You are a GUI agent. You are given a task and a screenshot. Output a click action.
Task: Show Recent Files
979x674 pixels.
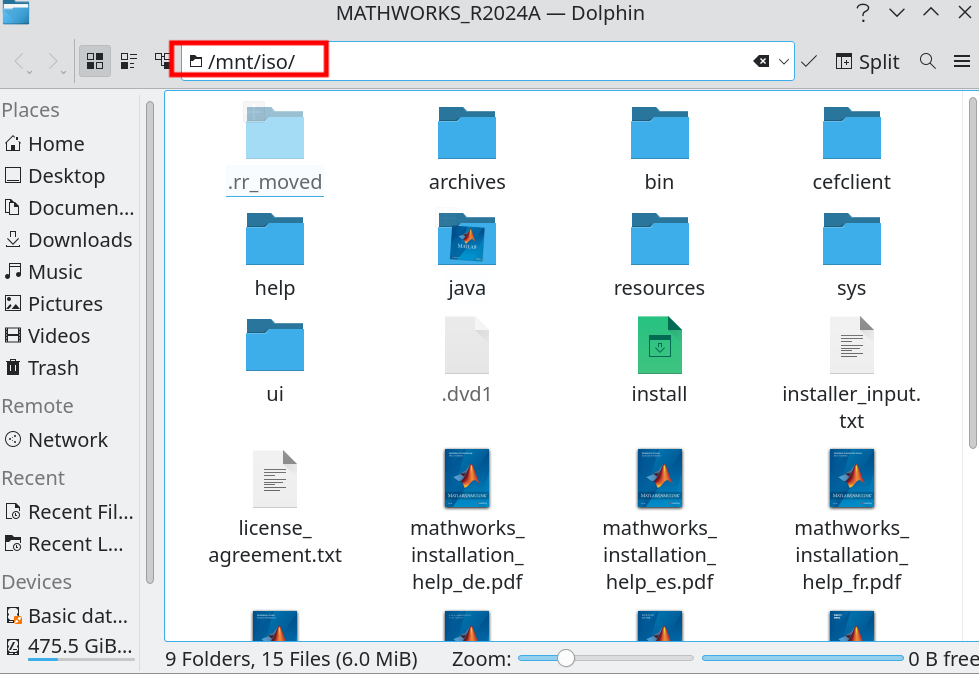click(69, 512)
